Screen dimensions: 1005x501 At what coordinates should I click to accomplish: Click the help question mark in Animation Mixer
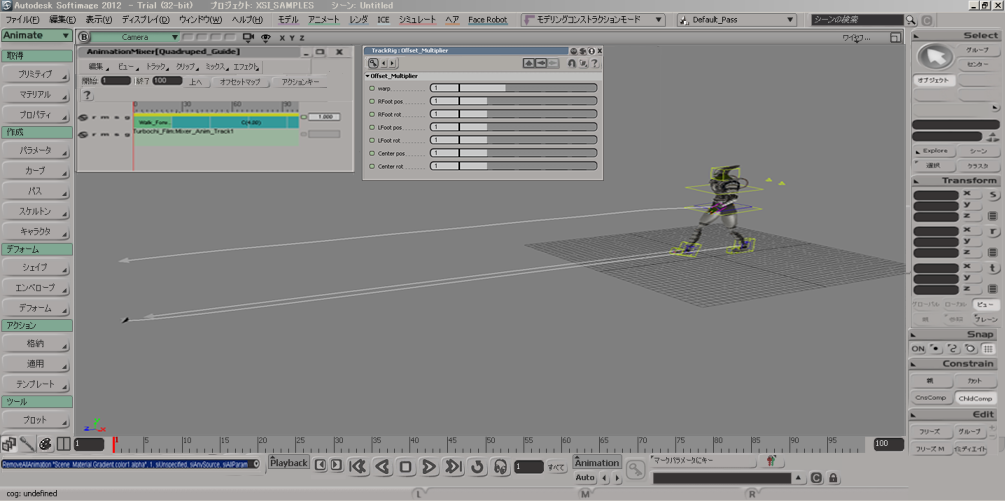click(87, 95)
